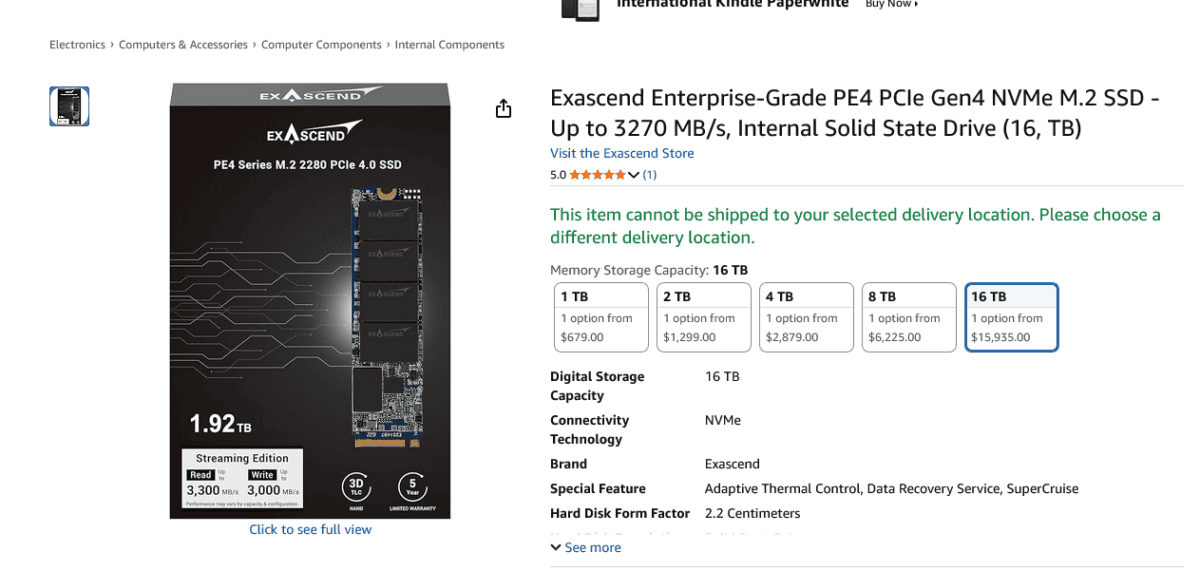Open the ratings count (1) link
Image resolution: width=1200 pixels, height=571 pixels.
click(x=650, y=175)
